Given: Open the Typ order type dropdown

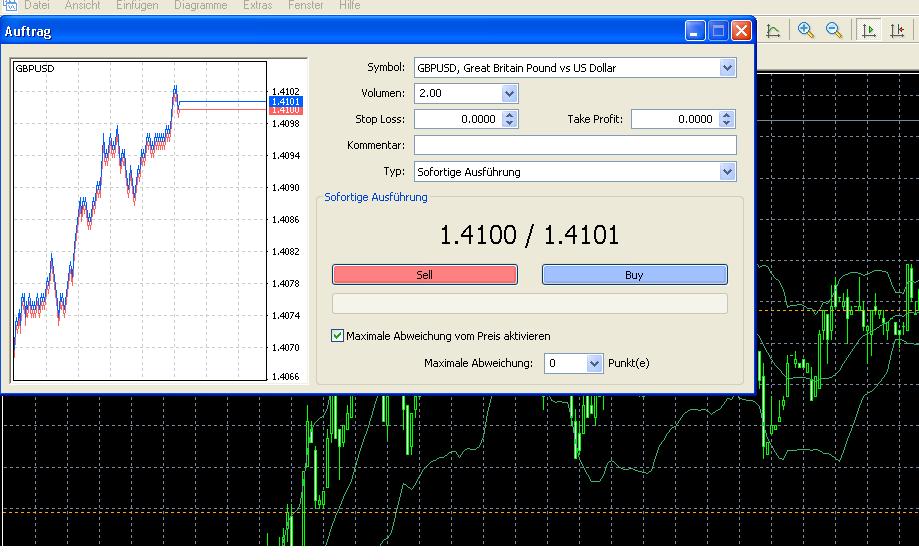Looking at the screenshot, I should coord(727,172).
